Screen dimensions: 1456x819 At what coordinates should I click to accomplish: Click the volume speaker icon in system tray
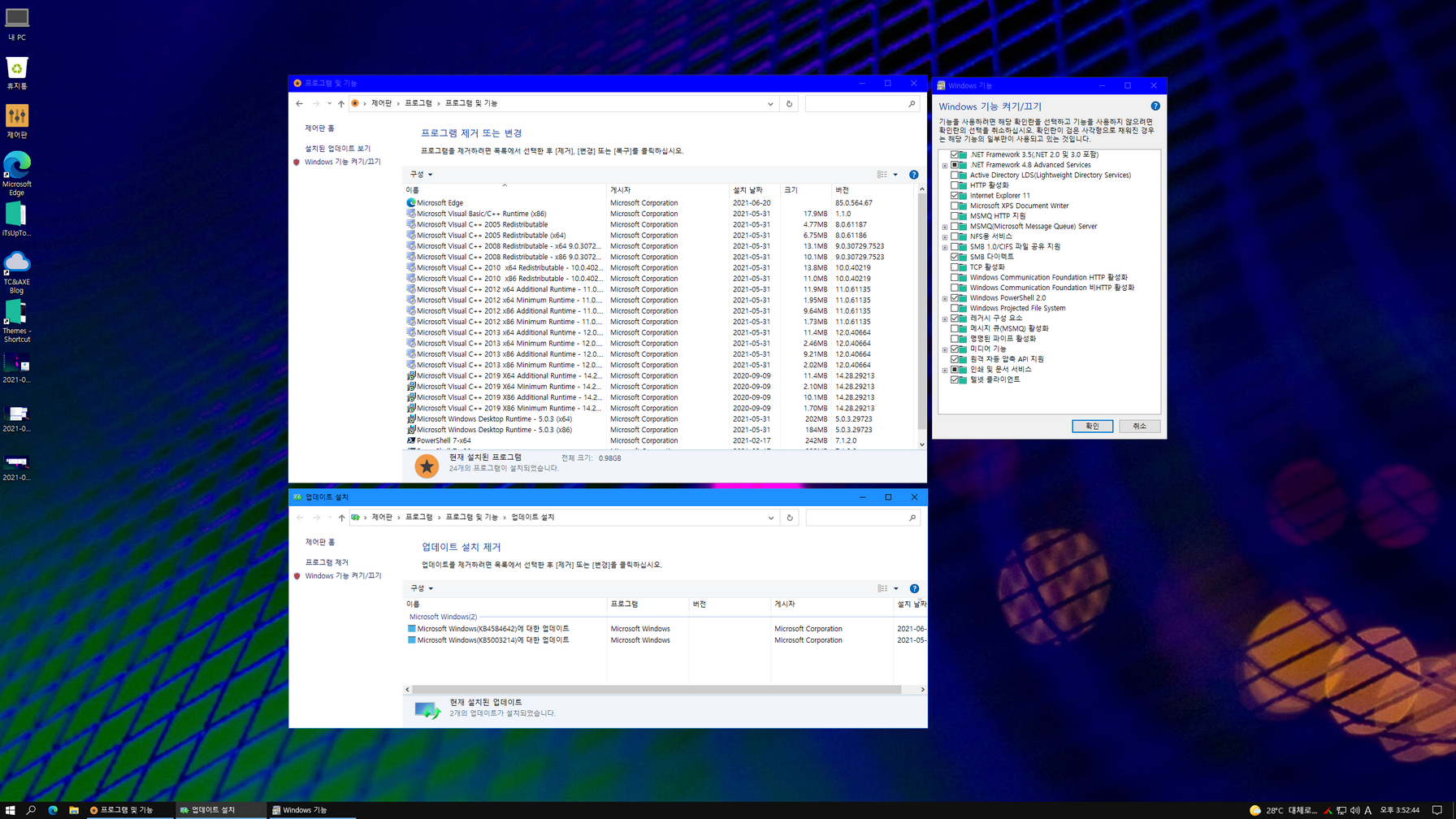[x=1354, y=810]
